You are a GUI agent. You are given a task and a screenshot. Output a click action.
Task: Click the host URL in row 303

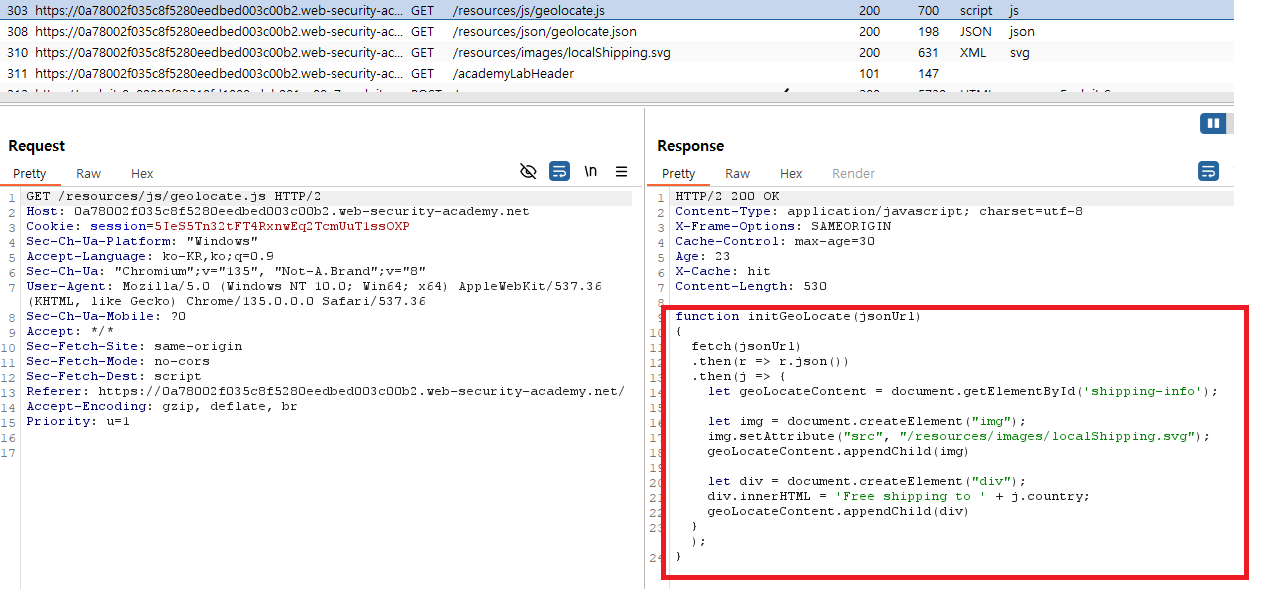[218, 10]
